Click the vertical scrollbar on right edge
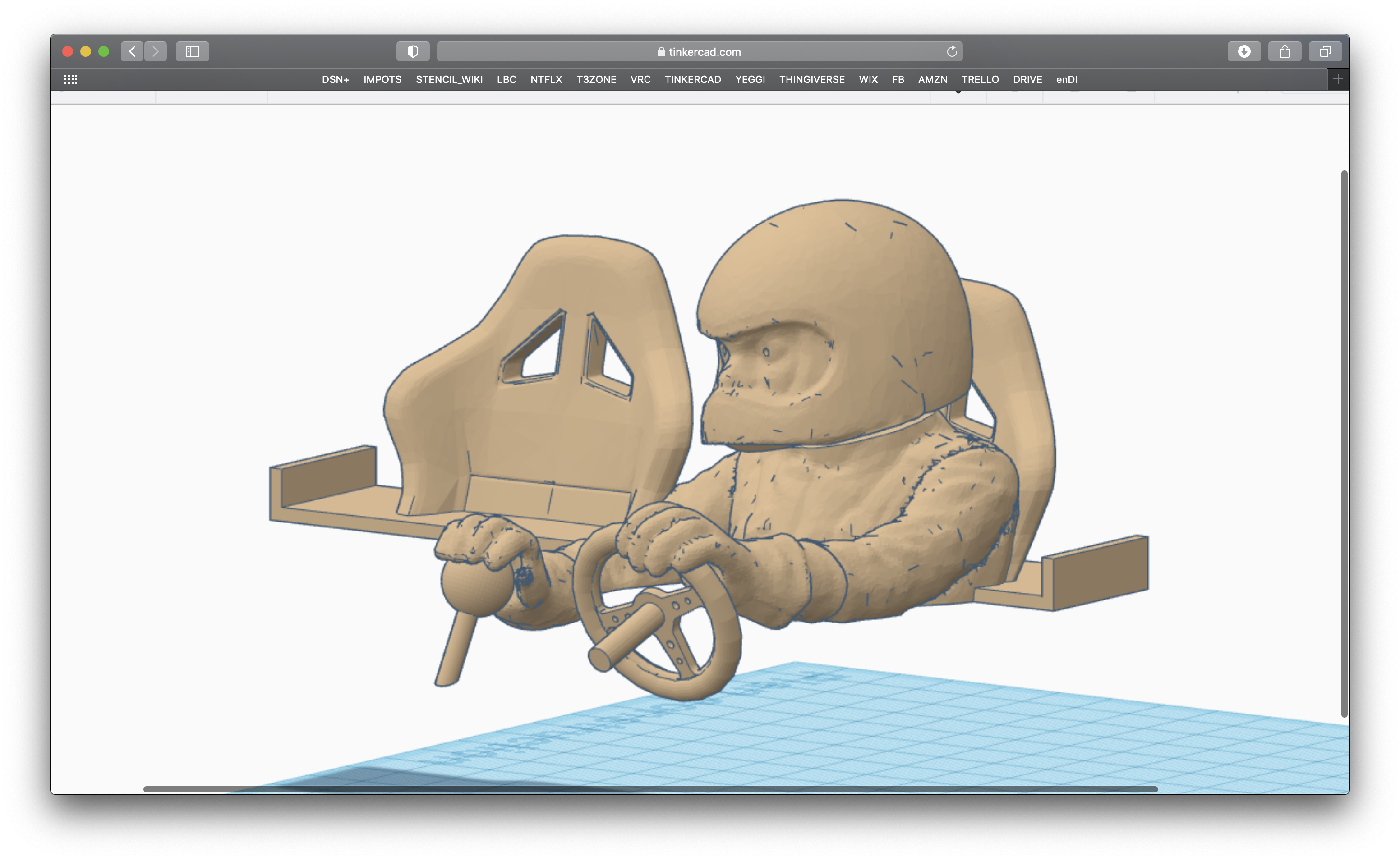The height and width of the screenshot is (861, 1400). coord(1344,444)
